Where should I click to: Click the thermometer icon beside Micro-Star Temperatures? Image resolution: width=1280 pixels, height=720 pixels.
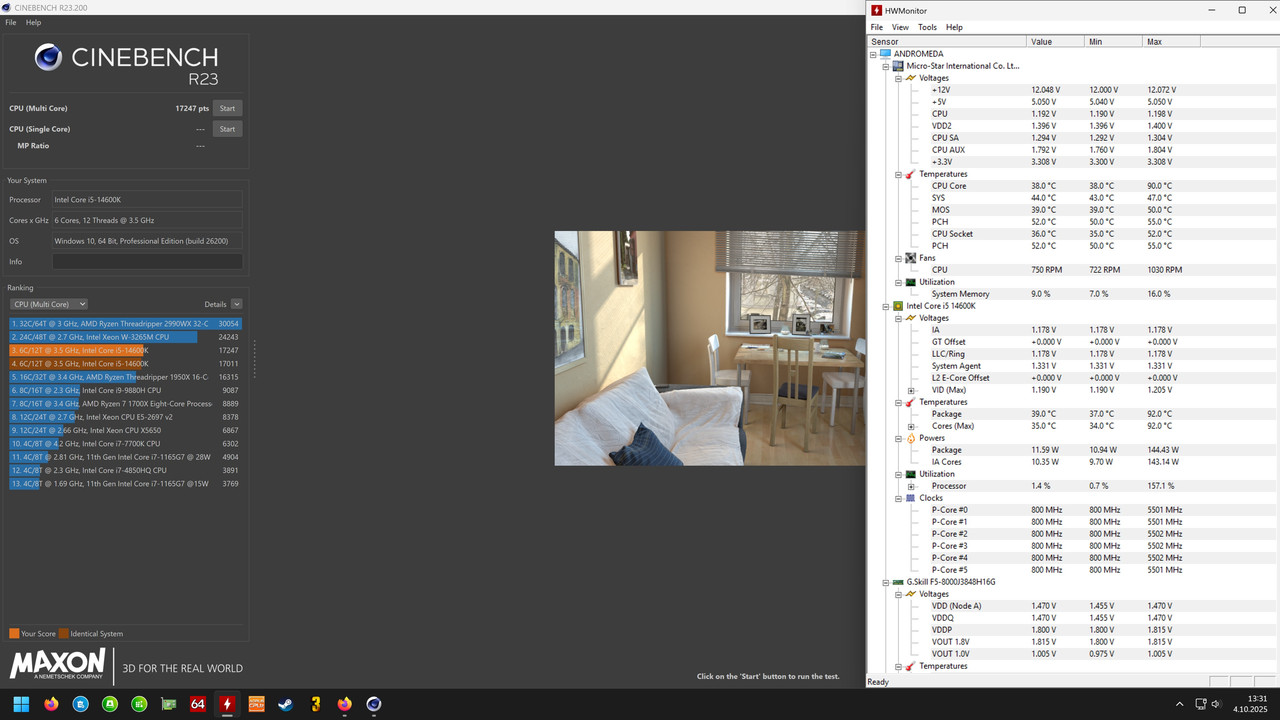911,174
